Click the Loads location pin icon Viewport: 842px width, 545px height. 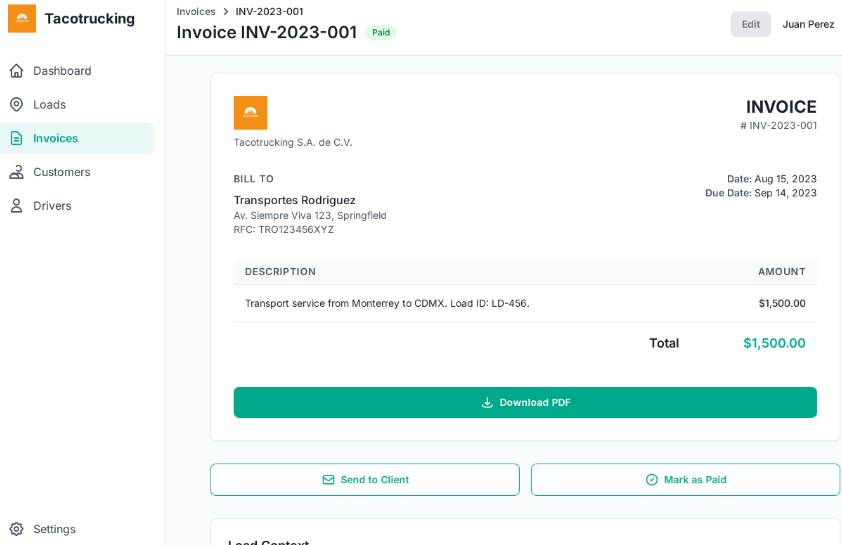click(x=16, y=104)
